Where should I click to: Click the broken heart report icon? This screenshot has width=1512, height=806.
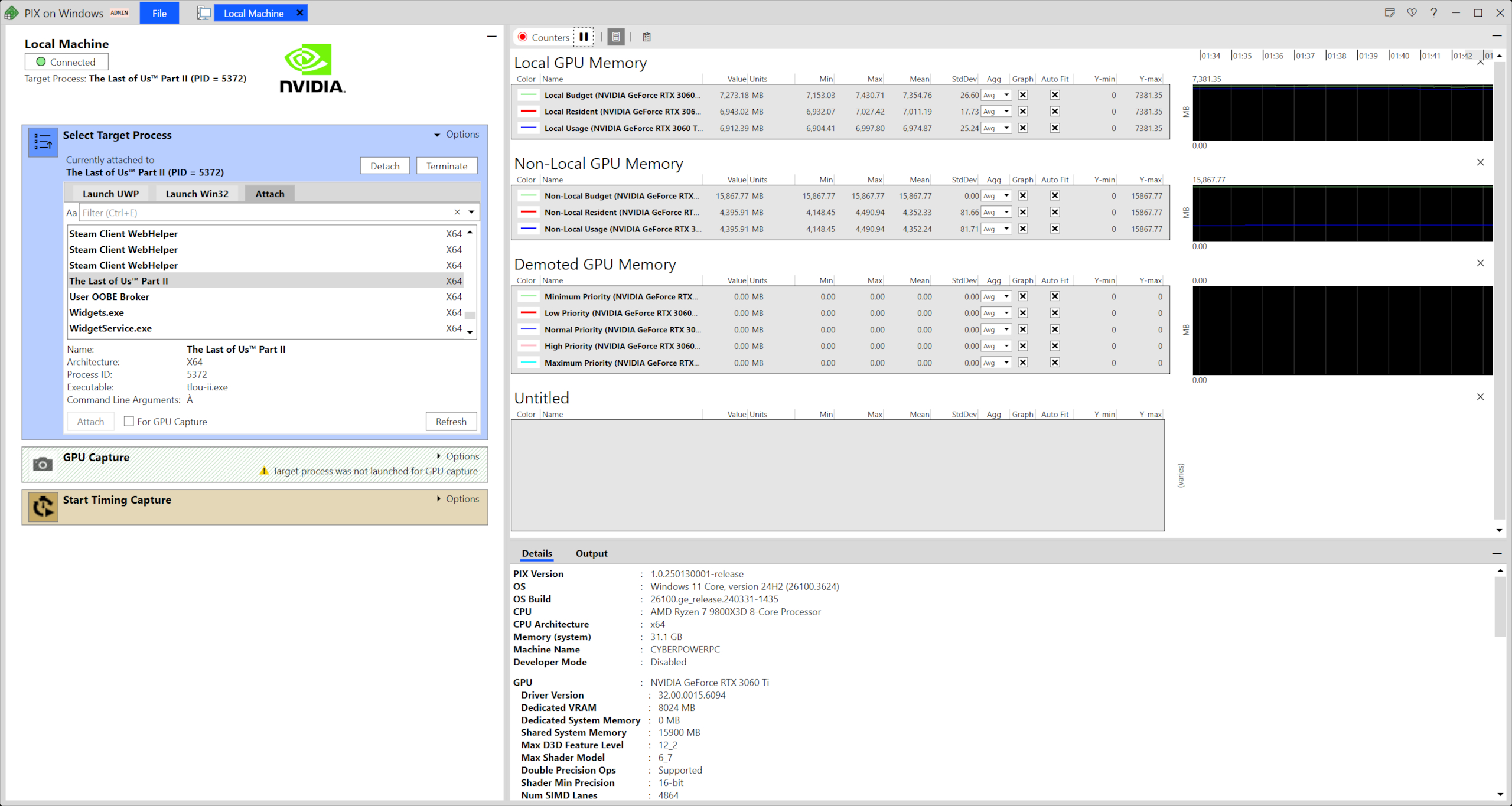[x=1412, y=13]
